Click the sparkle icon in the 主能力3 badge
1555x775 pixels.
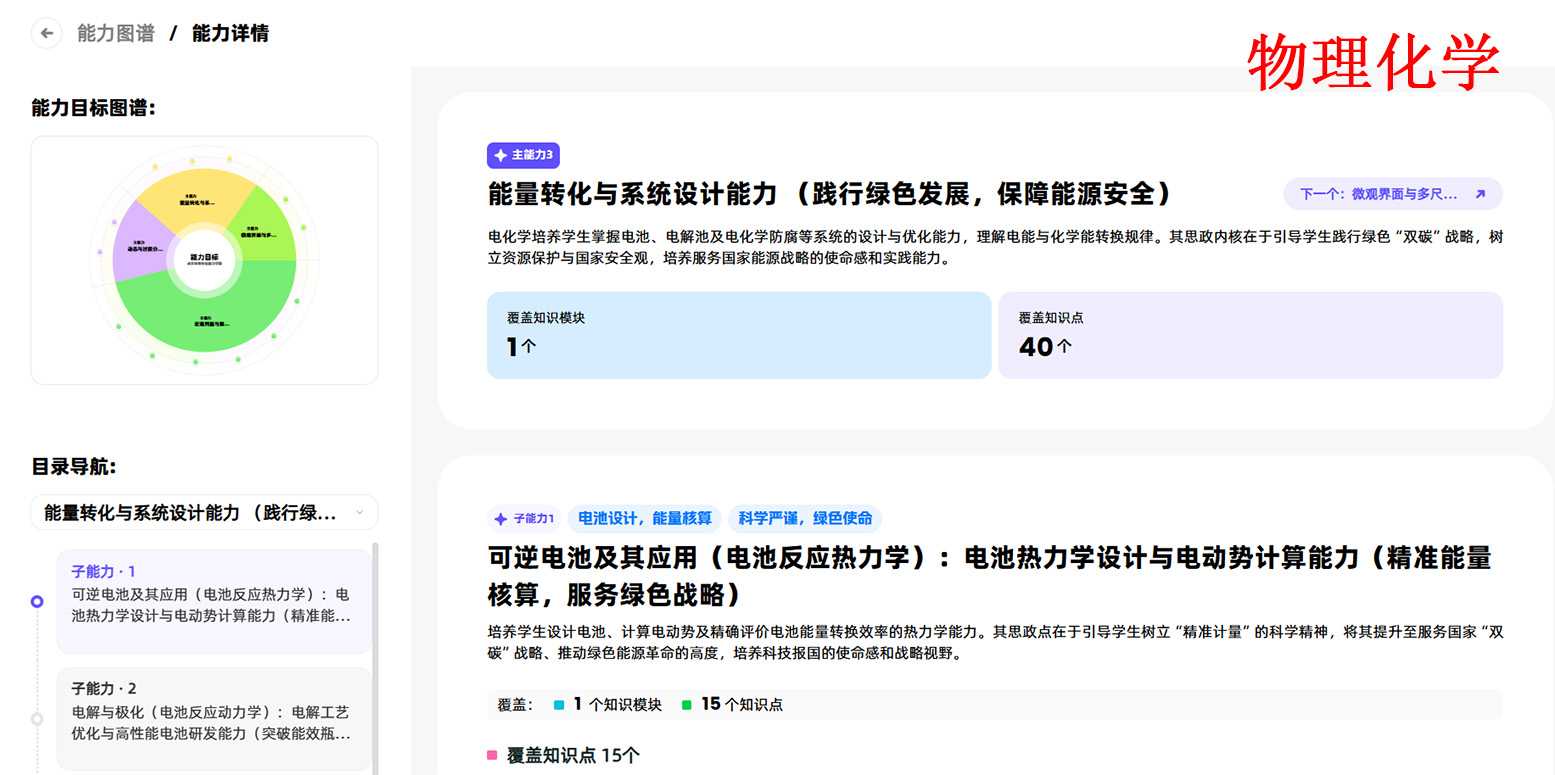(501, 156)
